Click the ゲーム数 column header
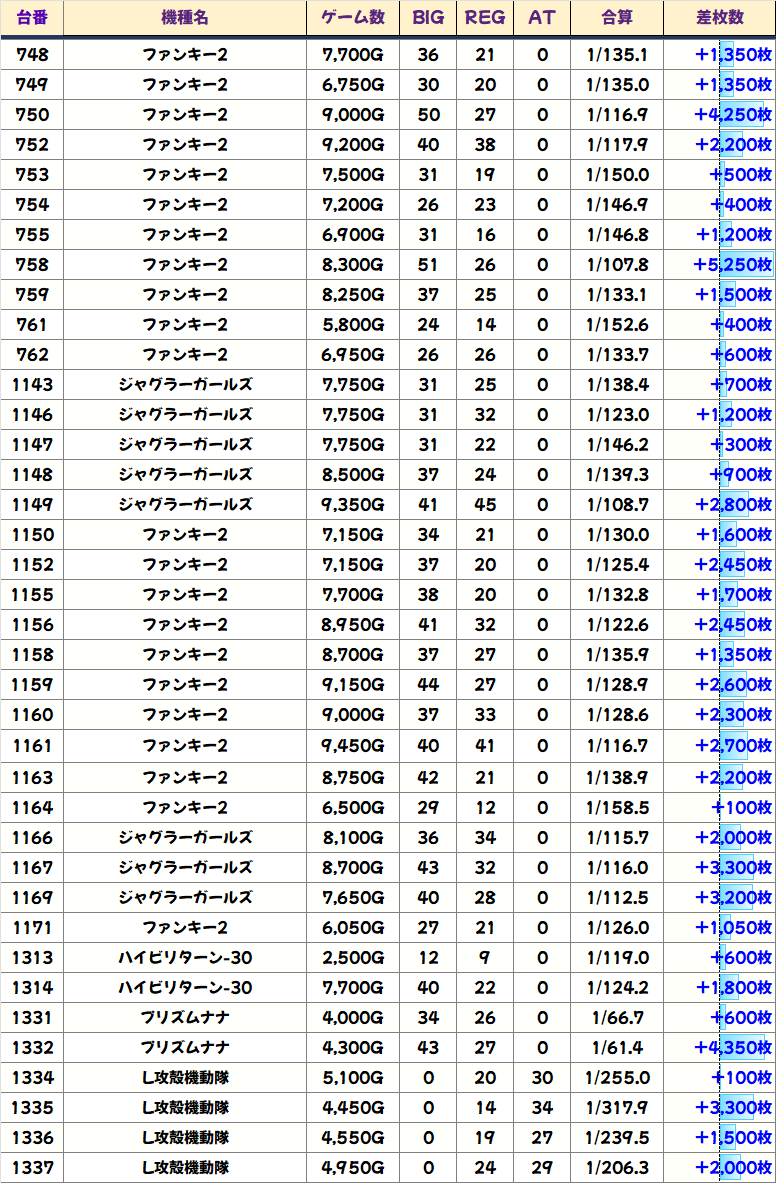 coord(353,18)
